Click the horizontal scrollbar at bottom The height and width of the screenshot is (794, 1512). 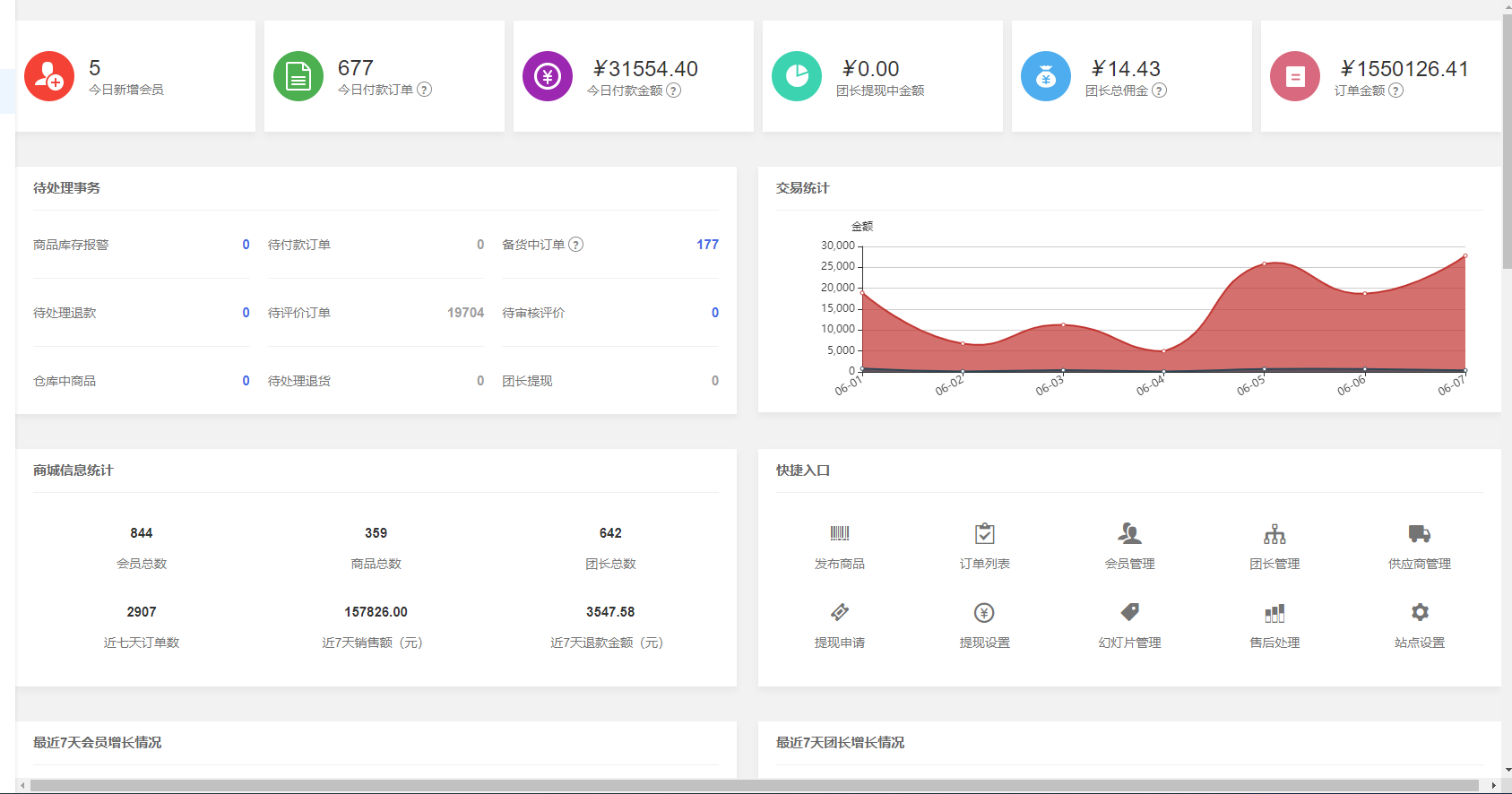coord(755,786)
